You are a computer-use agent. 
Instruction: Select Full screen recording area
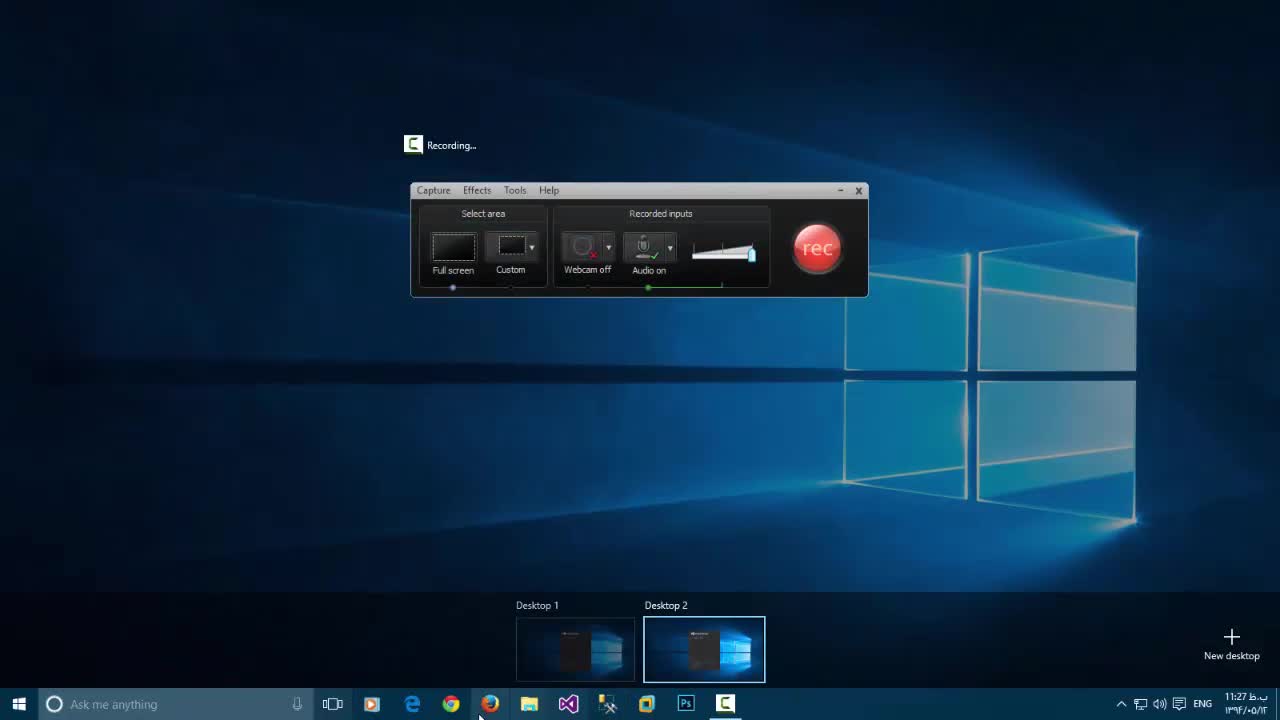pos(453,247)
